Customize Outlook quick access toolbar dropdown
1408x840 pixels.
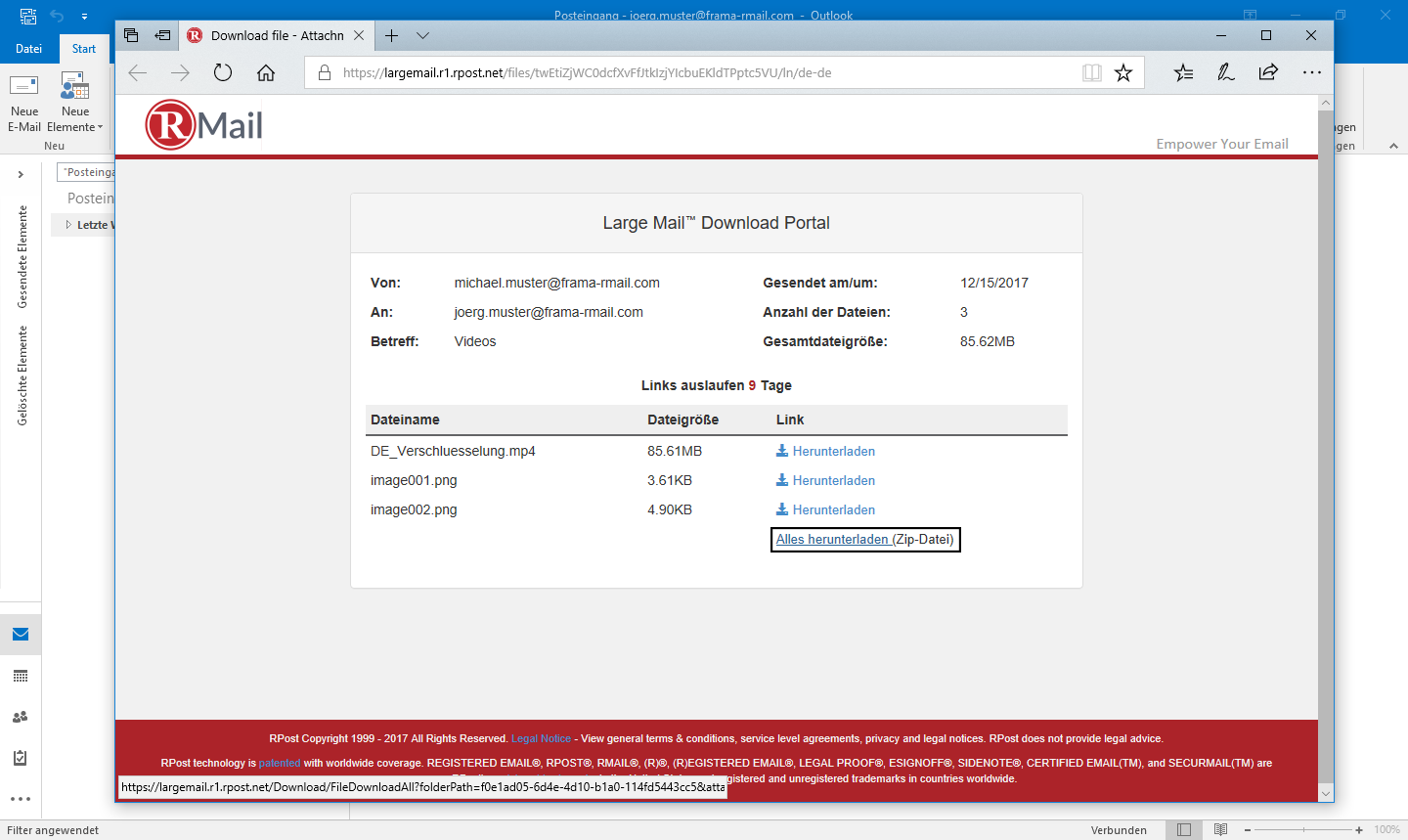(x=84, y=16)
